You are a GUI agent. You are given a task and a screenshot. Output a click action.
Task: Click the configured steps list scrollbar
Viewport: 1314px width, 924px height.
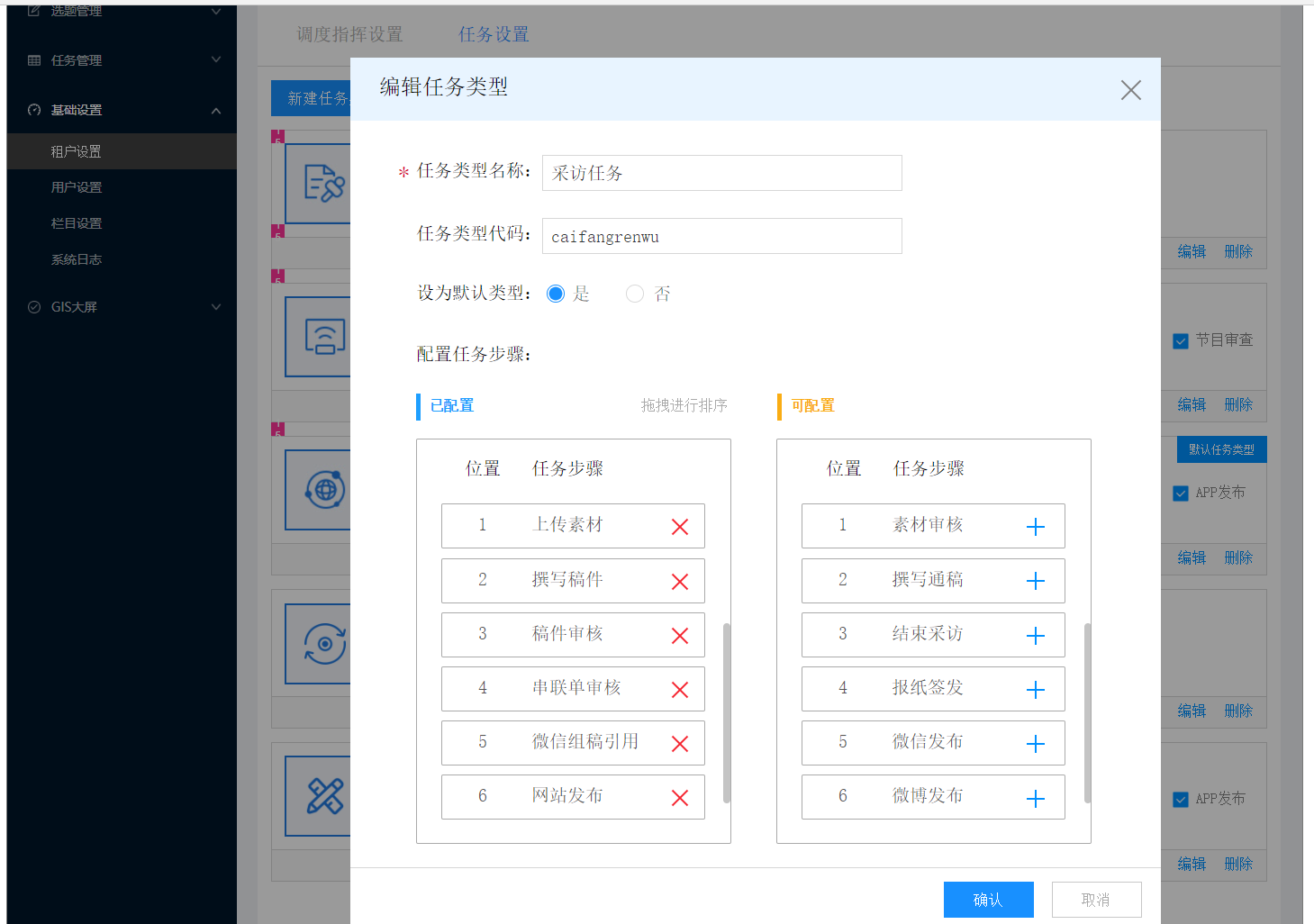coord(727,711)
